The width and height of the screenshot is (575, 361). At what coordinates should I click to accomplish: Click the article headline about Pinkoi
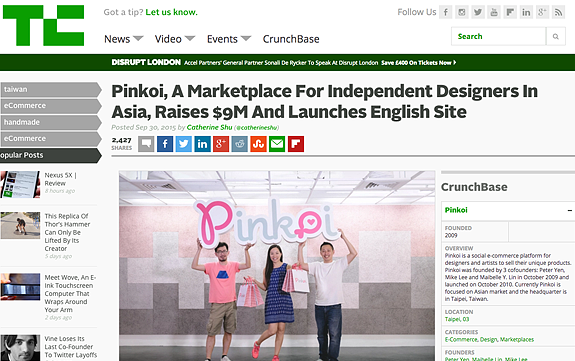pos(325,101)
